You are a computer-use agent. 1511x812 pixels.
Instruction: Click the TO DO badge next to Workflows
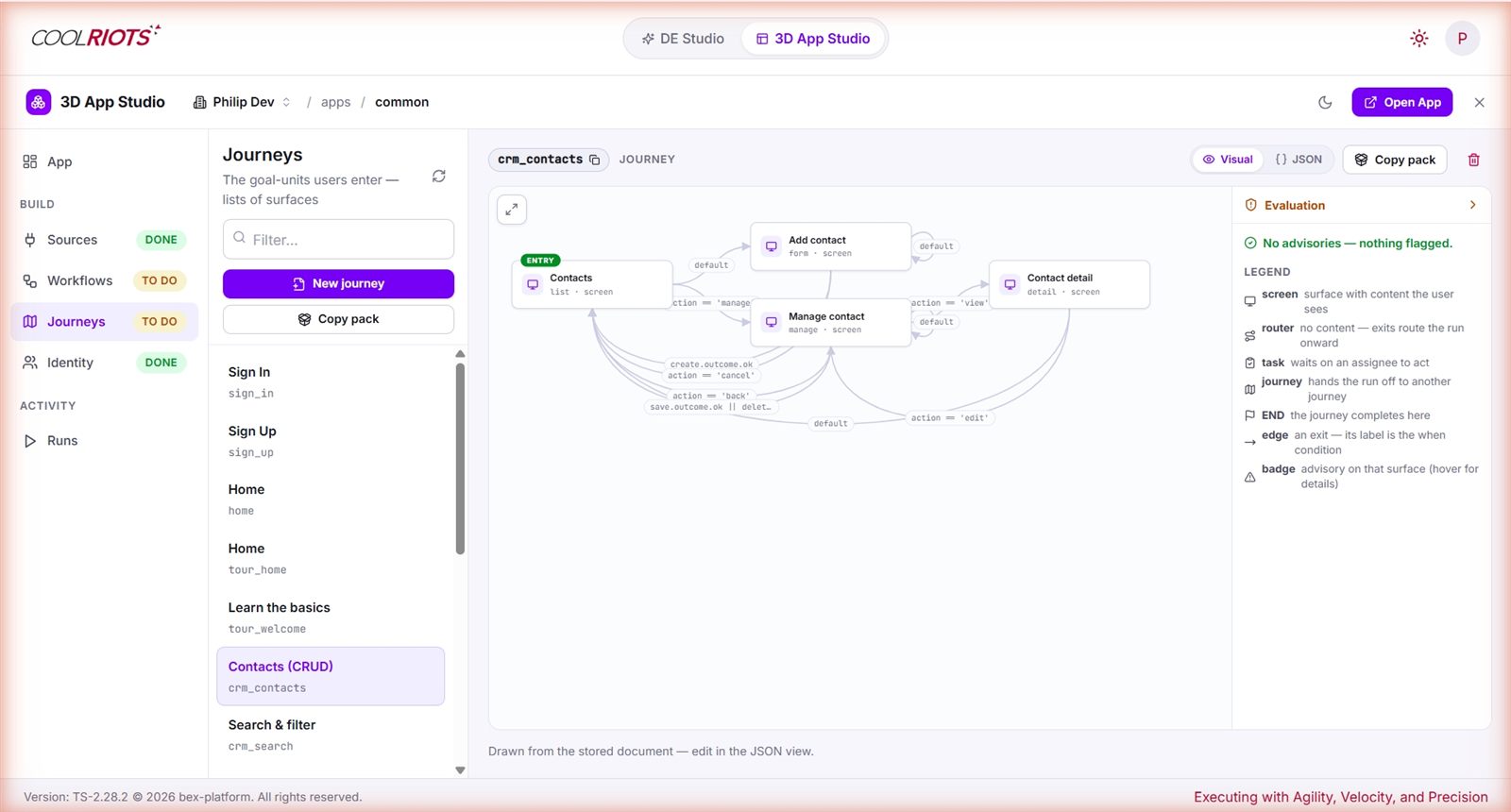pos(160,280)
